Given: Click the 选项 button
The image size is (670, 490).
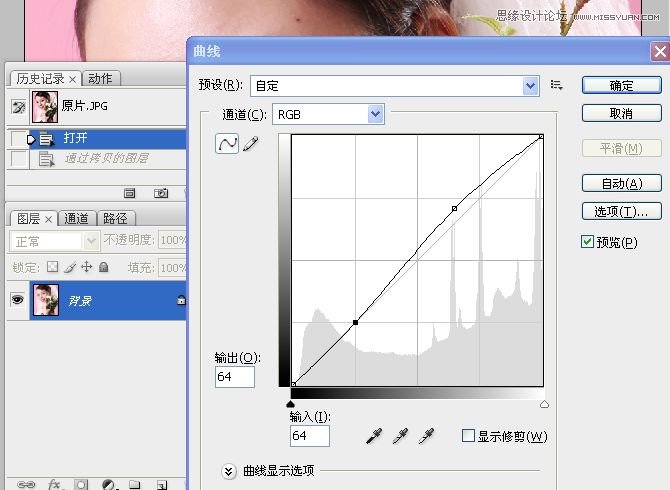Looking at the screenshot, I should click(621, 211).
